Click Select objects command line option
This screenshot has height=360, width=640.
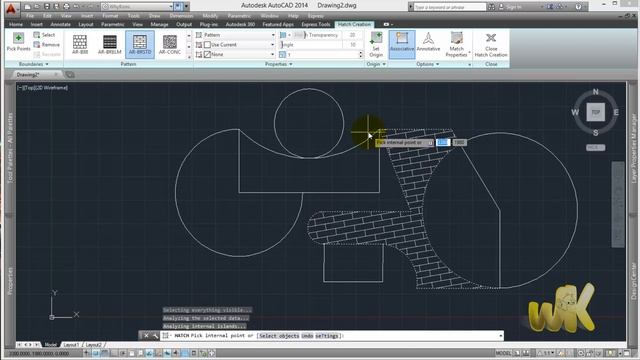coord(278,336)
